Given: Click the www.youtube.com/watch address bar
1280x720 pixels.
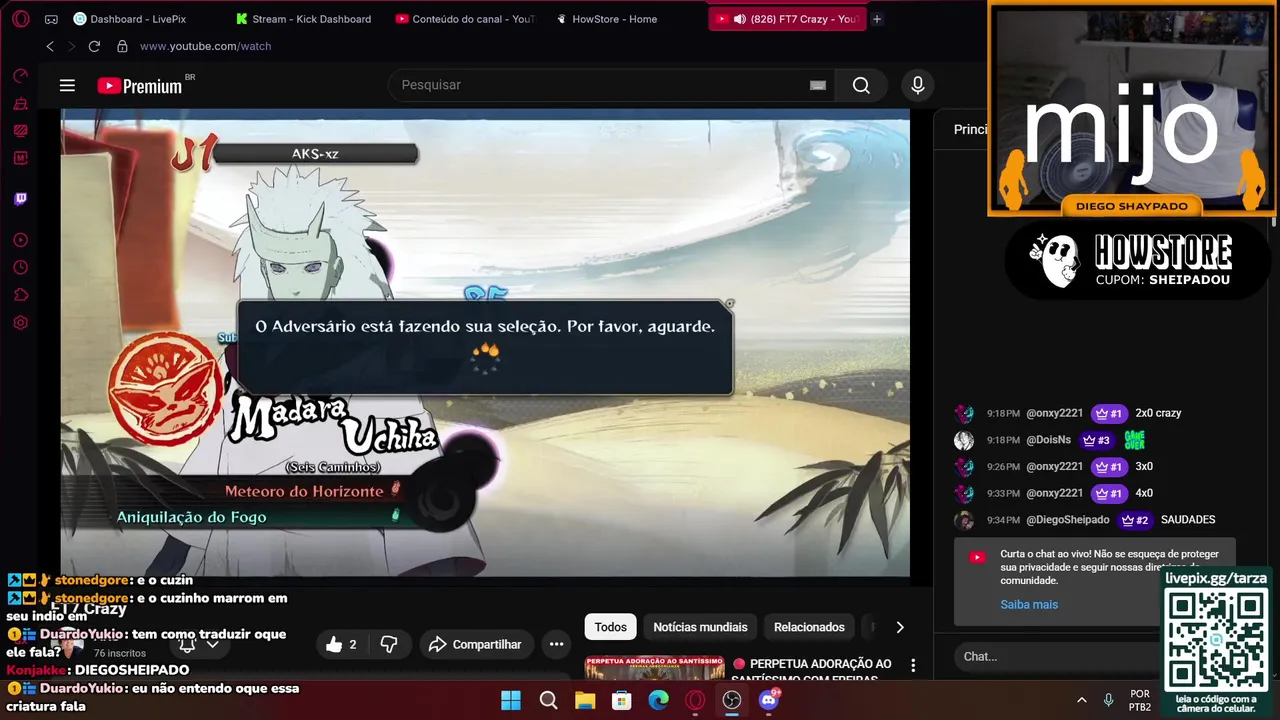Looking at the screenshot, I should tap(205, 46).
